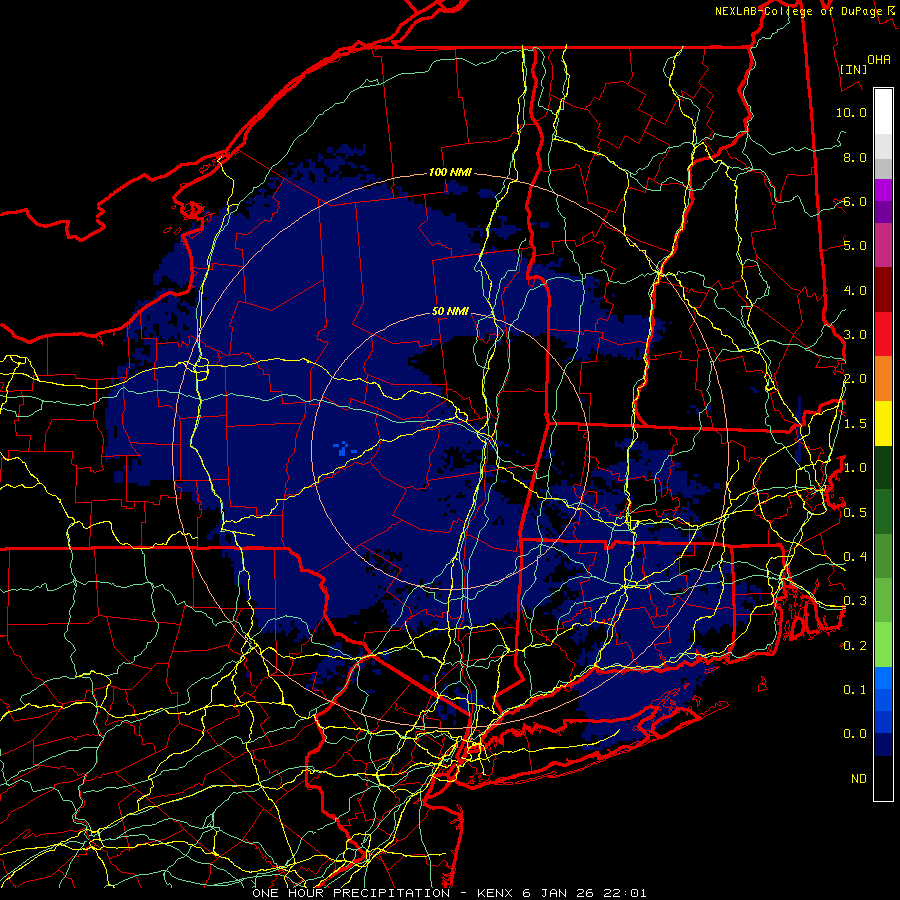
Task: Pick the darkest green legend swatch beside 1.0
Action: point(883,467)
